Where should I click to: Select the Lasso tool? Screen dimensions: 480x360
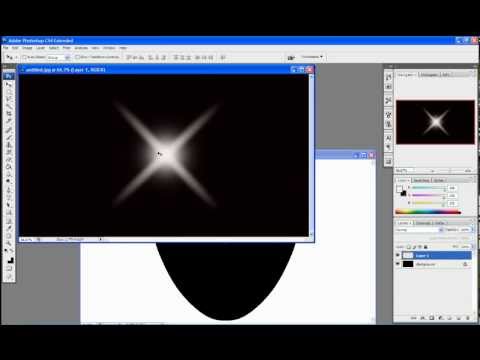point(9,99)
